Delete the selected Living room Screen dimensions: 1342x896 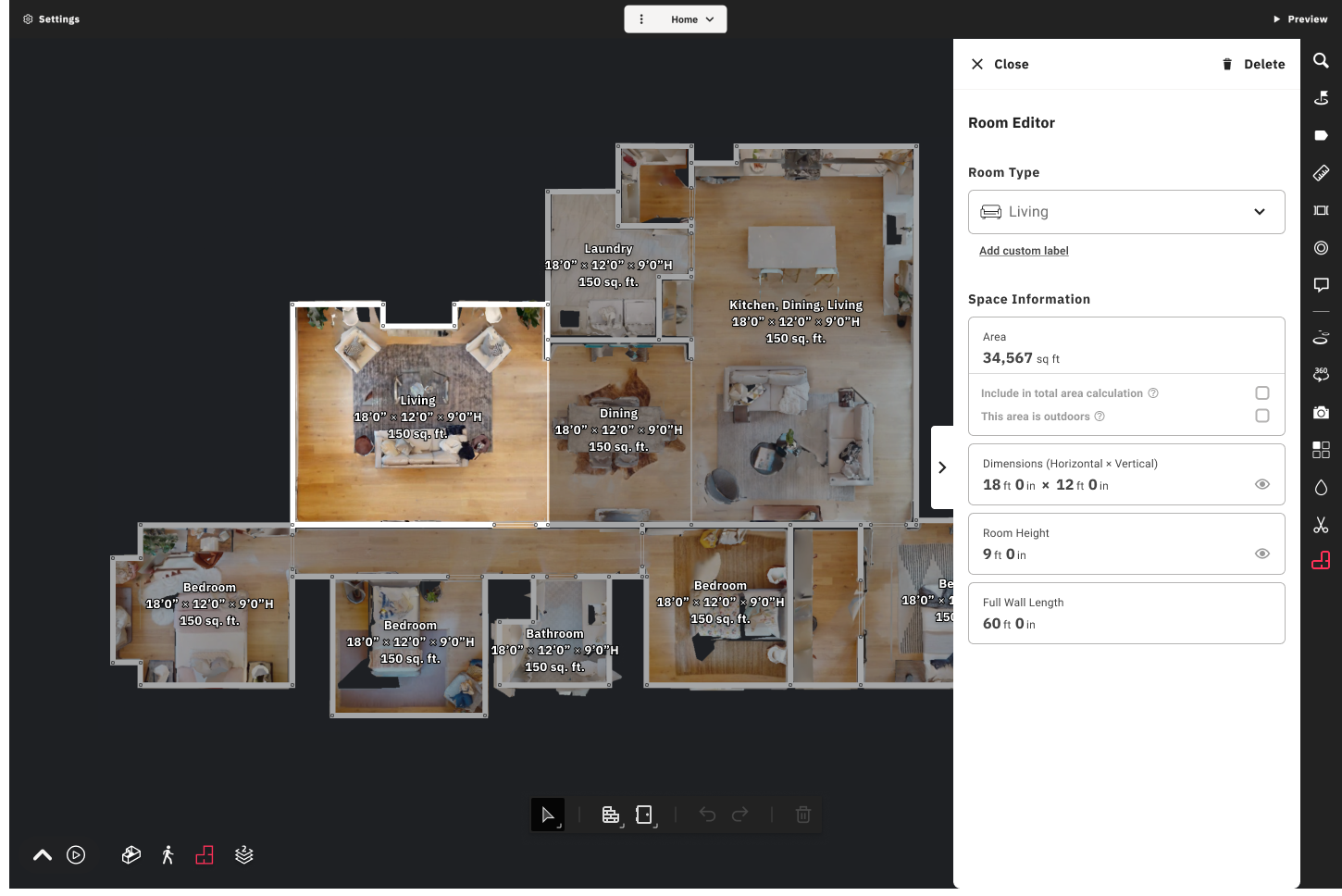point(1253,64)
